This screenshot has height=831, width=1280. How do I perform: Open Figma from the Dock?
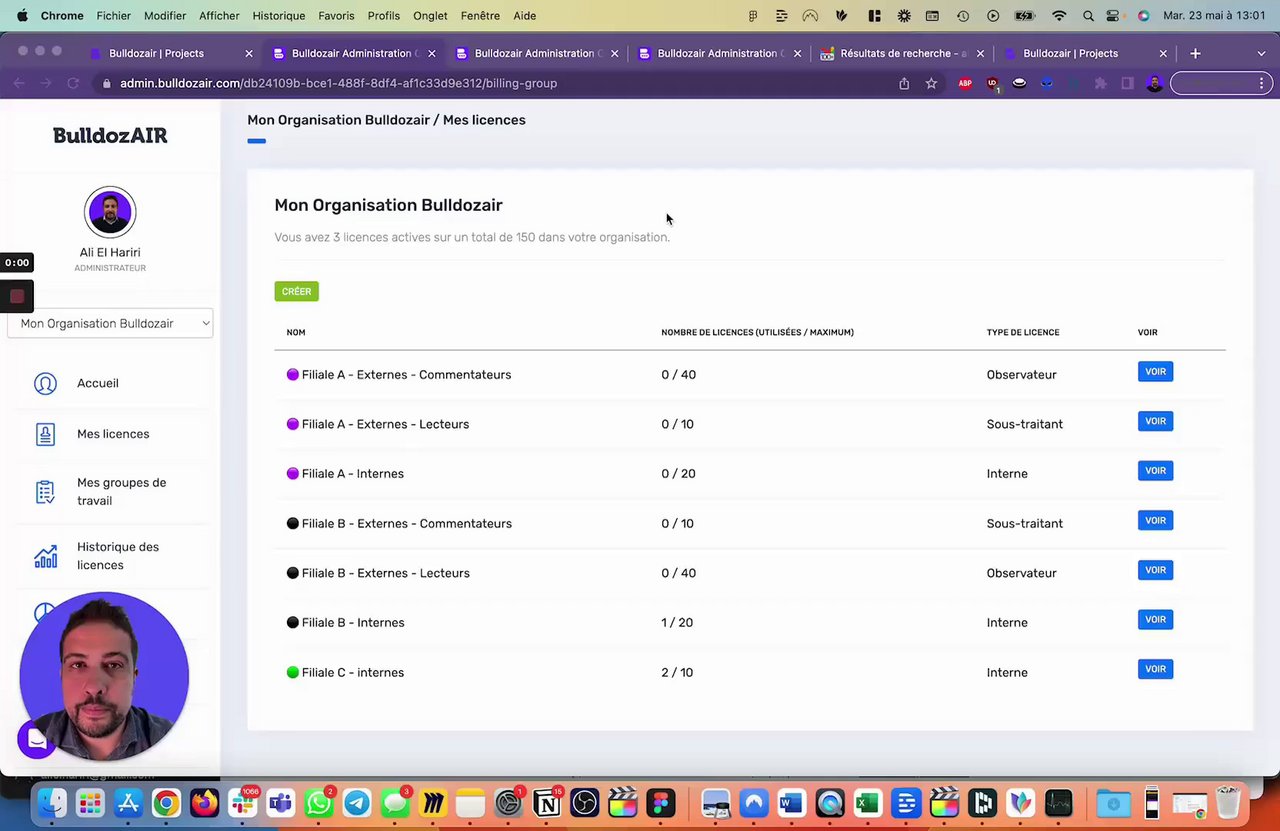(660, 803)
